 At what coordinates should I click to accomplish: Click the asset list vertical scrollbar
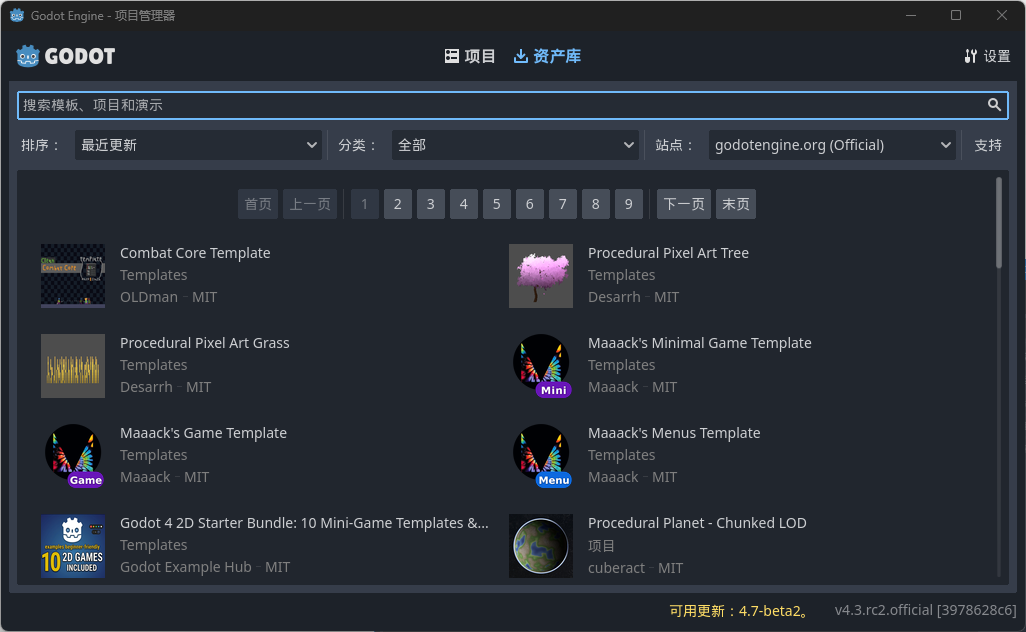[999, 376]
